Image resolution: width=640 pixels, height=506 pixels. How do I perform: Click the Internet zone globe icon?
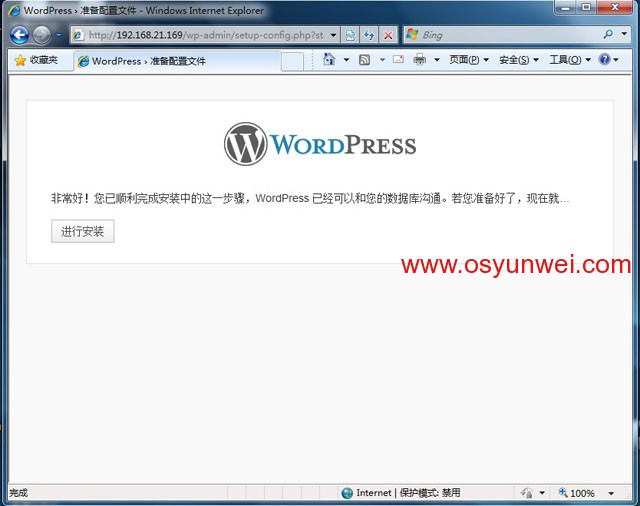(347, 493)
